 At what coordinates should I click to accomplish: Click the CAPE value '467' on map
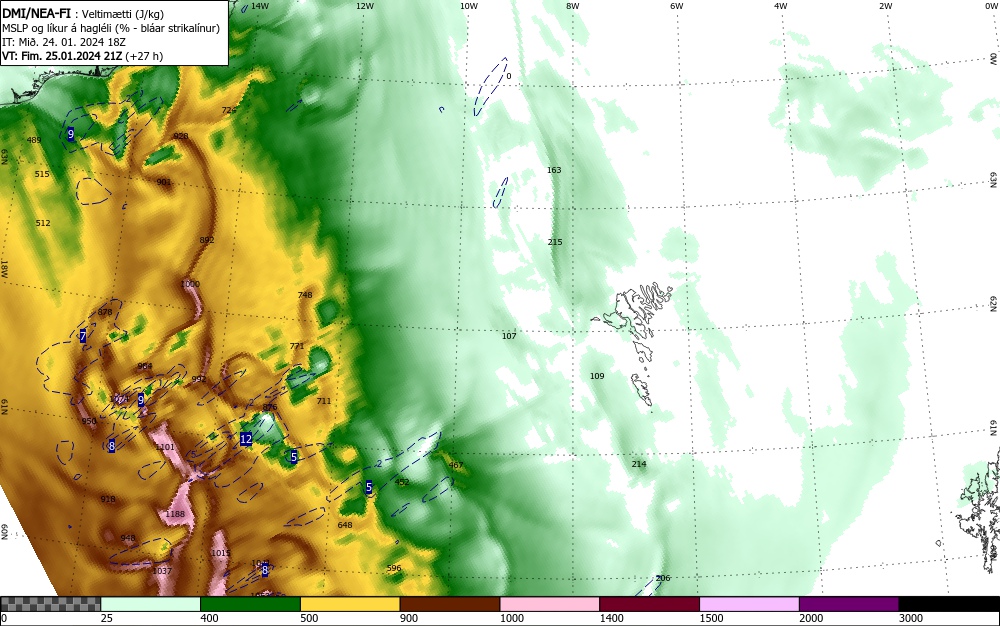pyautogui.click(x=456, y=465)
